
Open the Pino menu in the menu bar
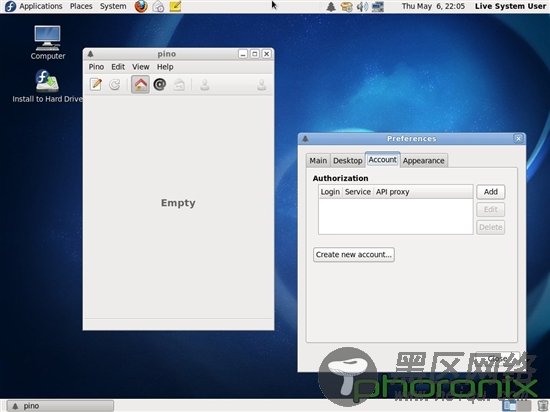pyautogui.click(x=96, y=67)
